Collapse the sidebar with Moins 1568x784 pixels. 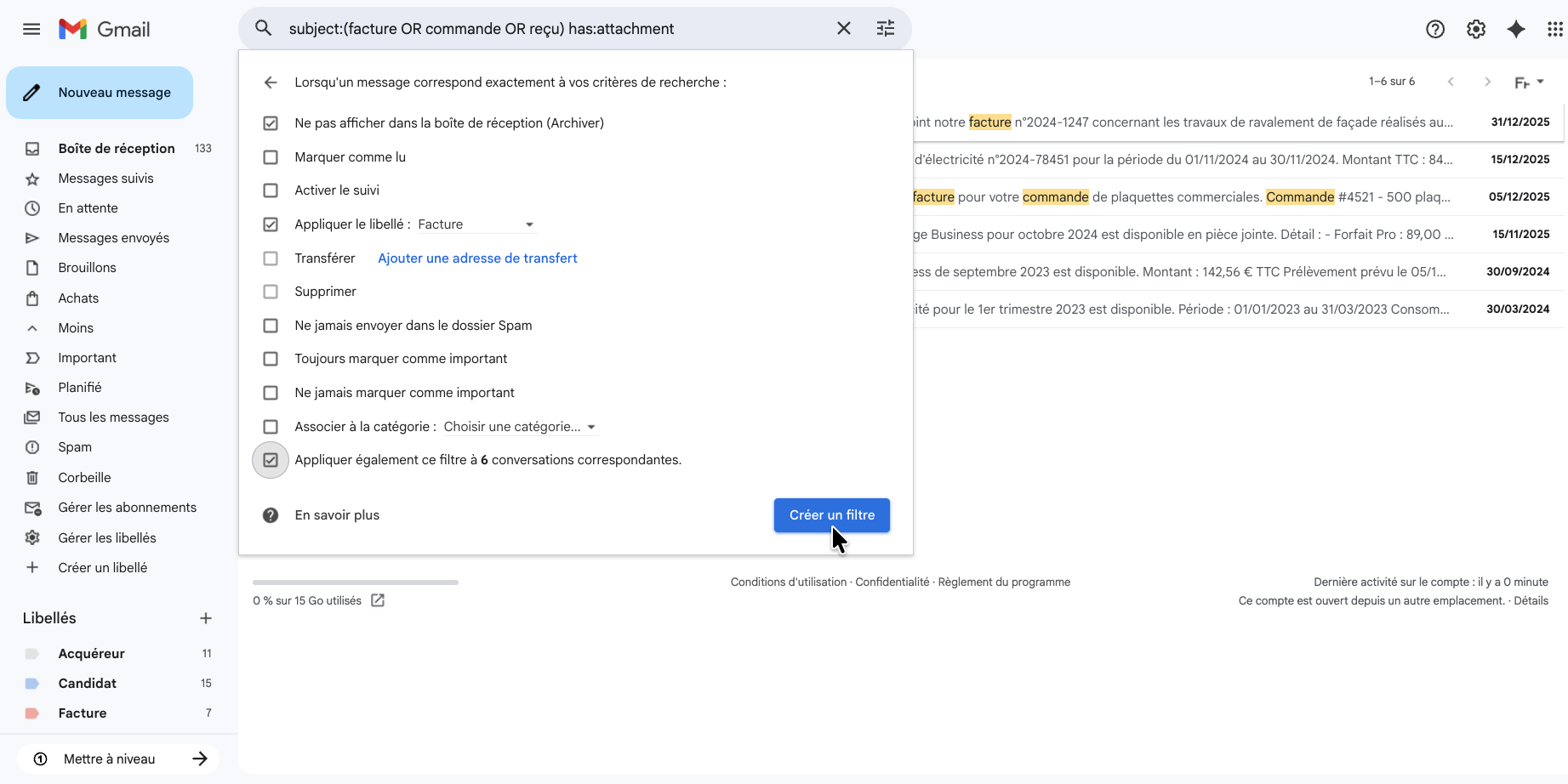(x=76, y=328)
